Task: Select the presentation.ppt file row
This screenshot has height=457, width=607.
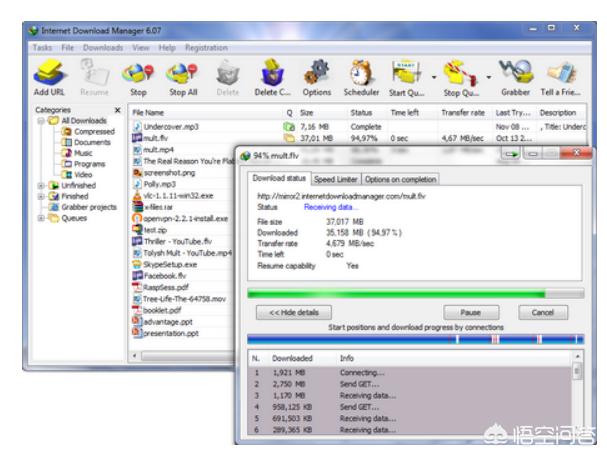Action: [182, 333]
